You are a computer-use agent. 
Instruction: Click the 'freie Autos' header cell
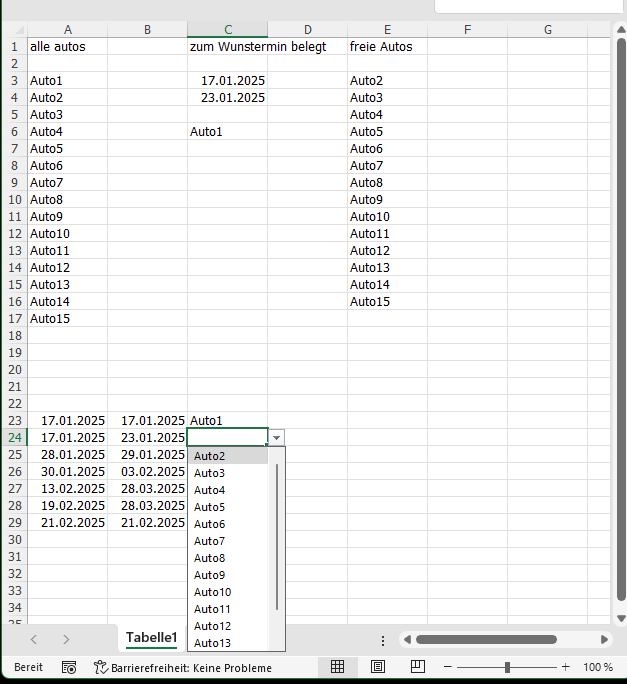pos(387,47)
